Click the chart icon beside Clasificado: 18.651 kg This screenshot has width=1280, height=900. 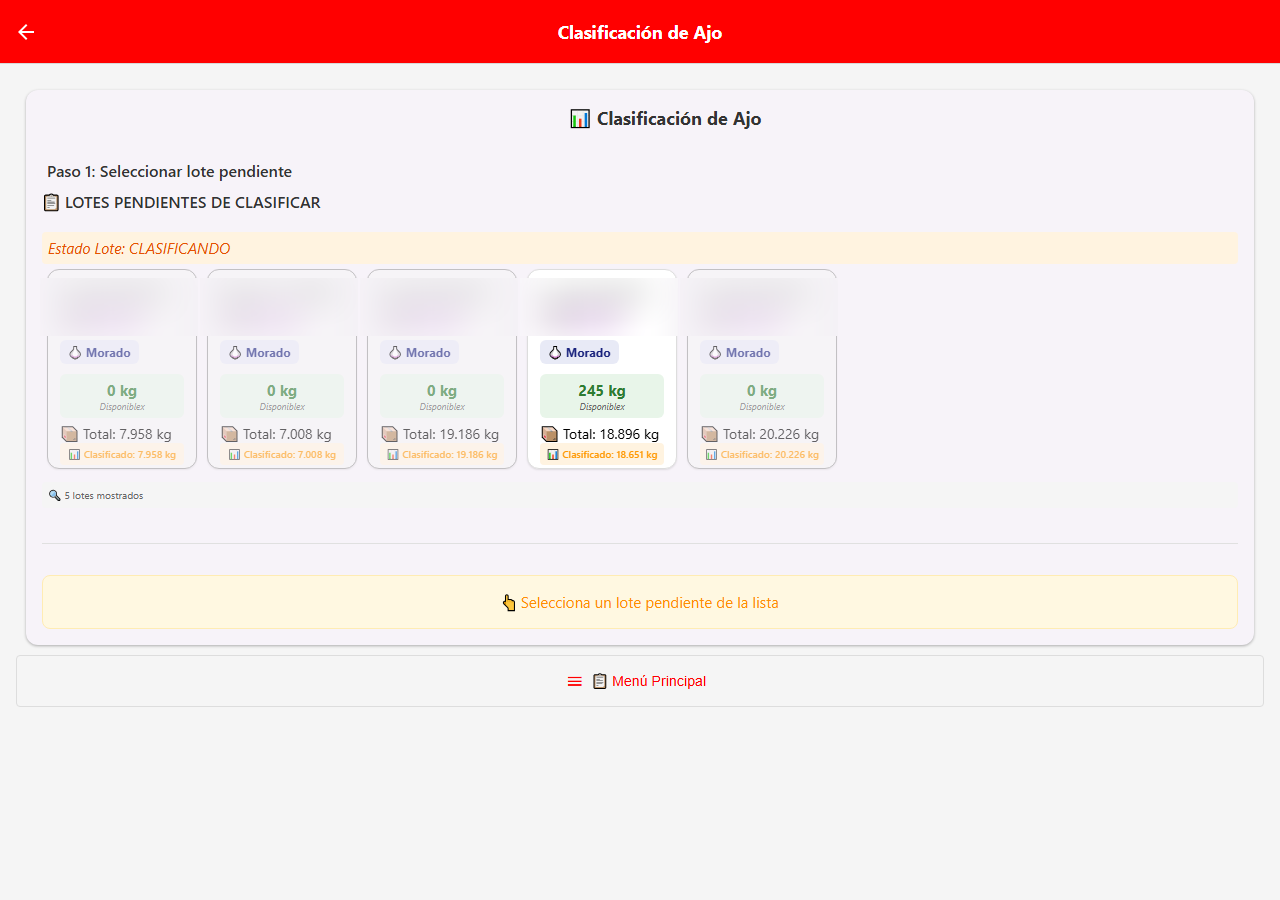(553, 454)
